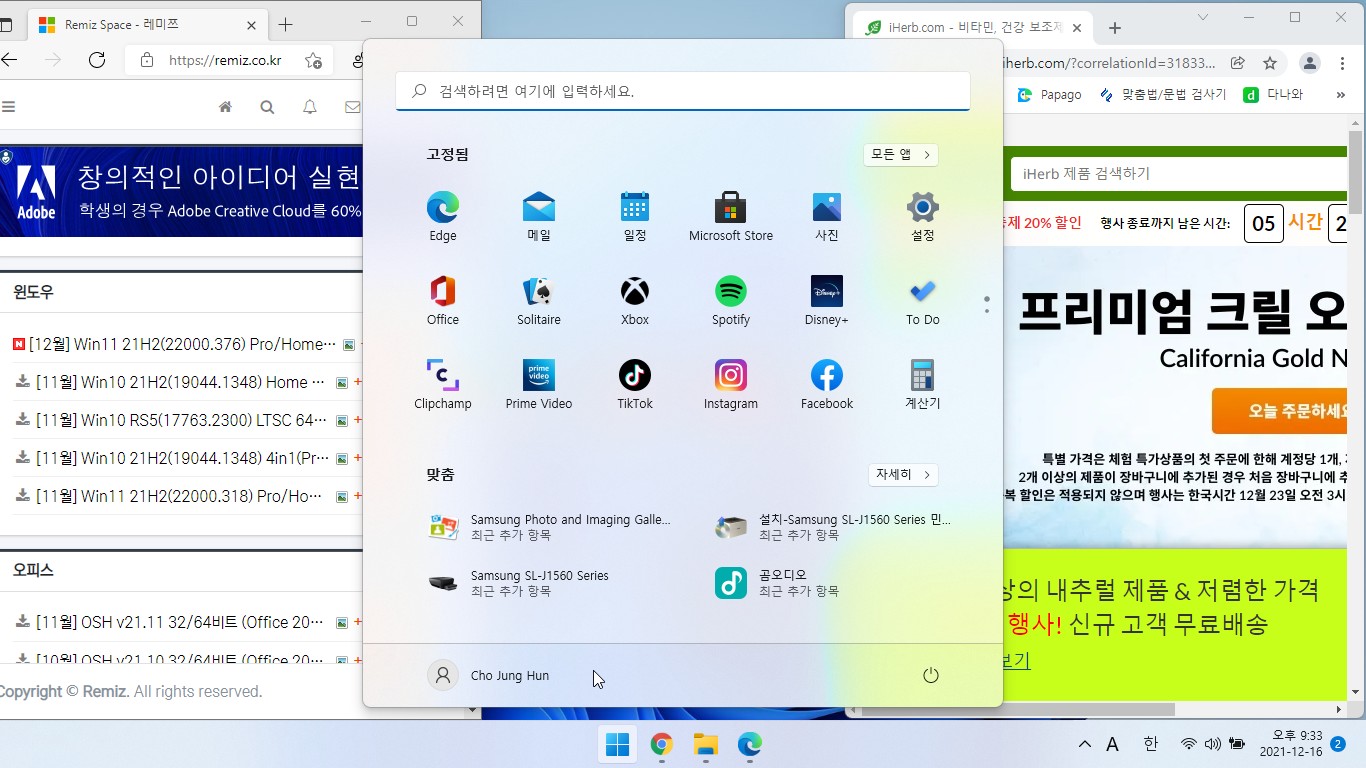Click the clock showing 오후 9:33
This screenshot has width=1366, height=768.
(x=1289, y=744)
